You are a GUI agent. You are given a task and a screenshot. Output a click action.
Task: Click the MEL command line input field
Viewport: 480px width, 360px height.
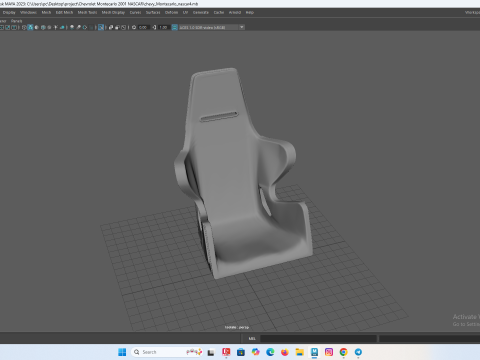pos(318,339)
